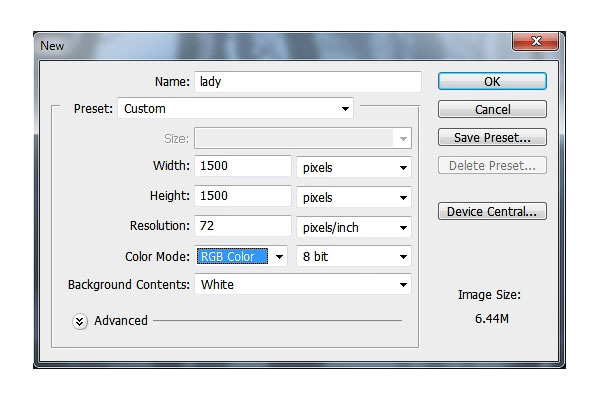The height and width of the screenshot is (400, 600).
Task: Click the Width field showing 1500
Action: click(243, 166)
